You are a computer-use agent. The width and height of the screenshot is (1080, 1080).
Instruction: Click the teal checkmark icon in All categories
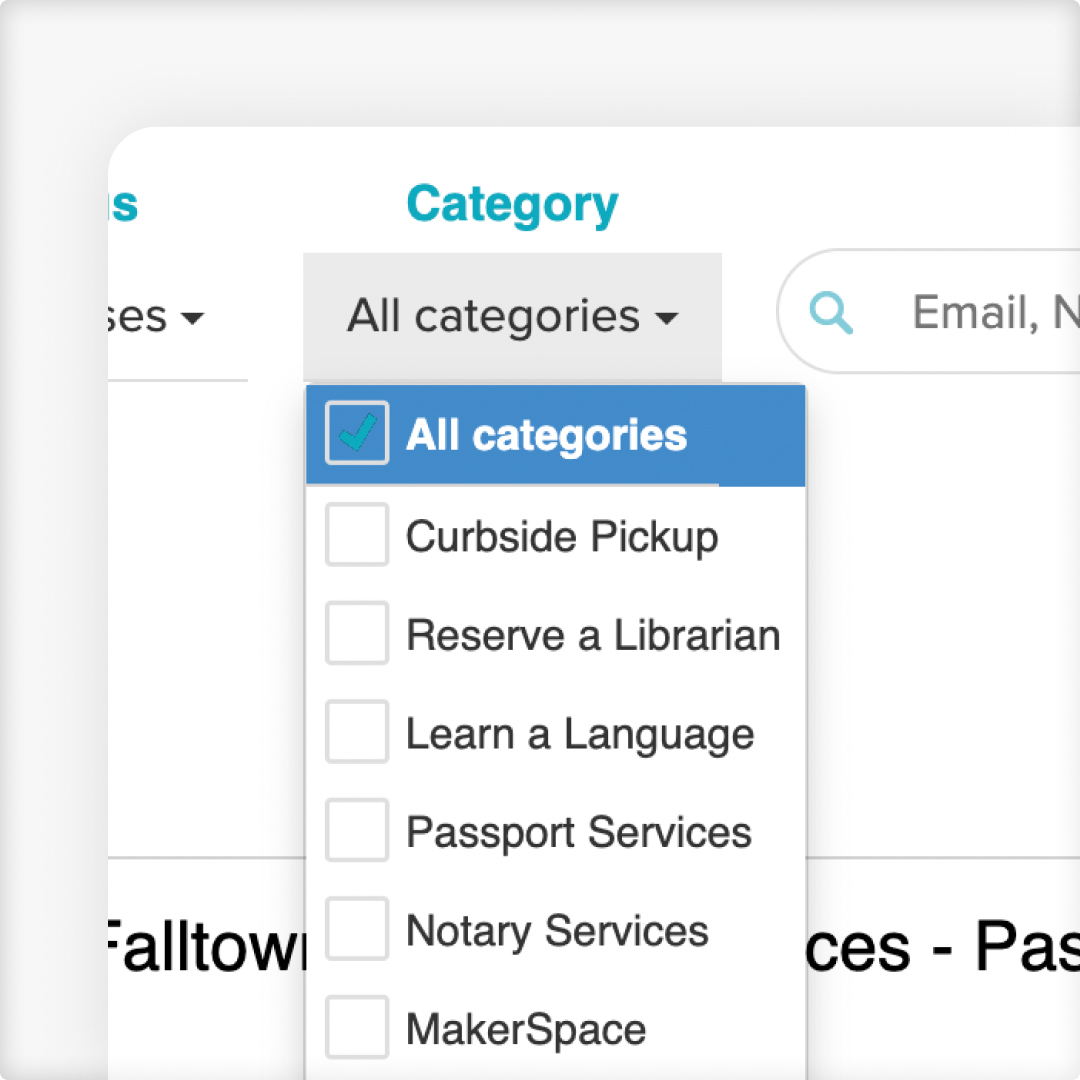coord(357,432)
